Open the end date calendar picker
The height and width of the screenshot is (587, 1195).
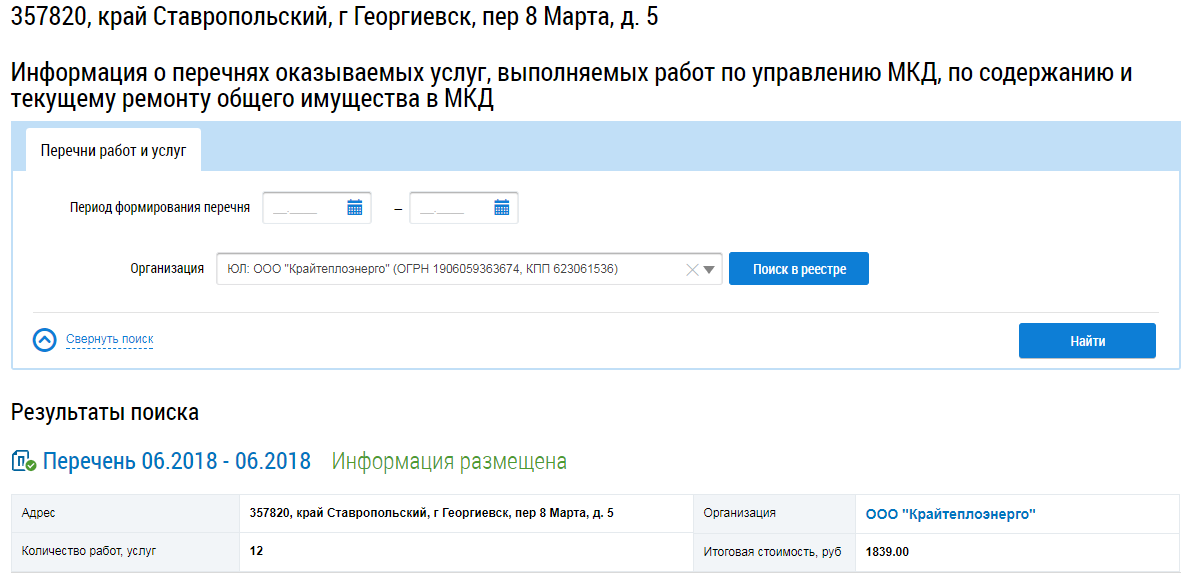(x=501, y=208)
